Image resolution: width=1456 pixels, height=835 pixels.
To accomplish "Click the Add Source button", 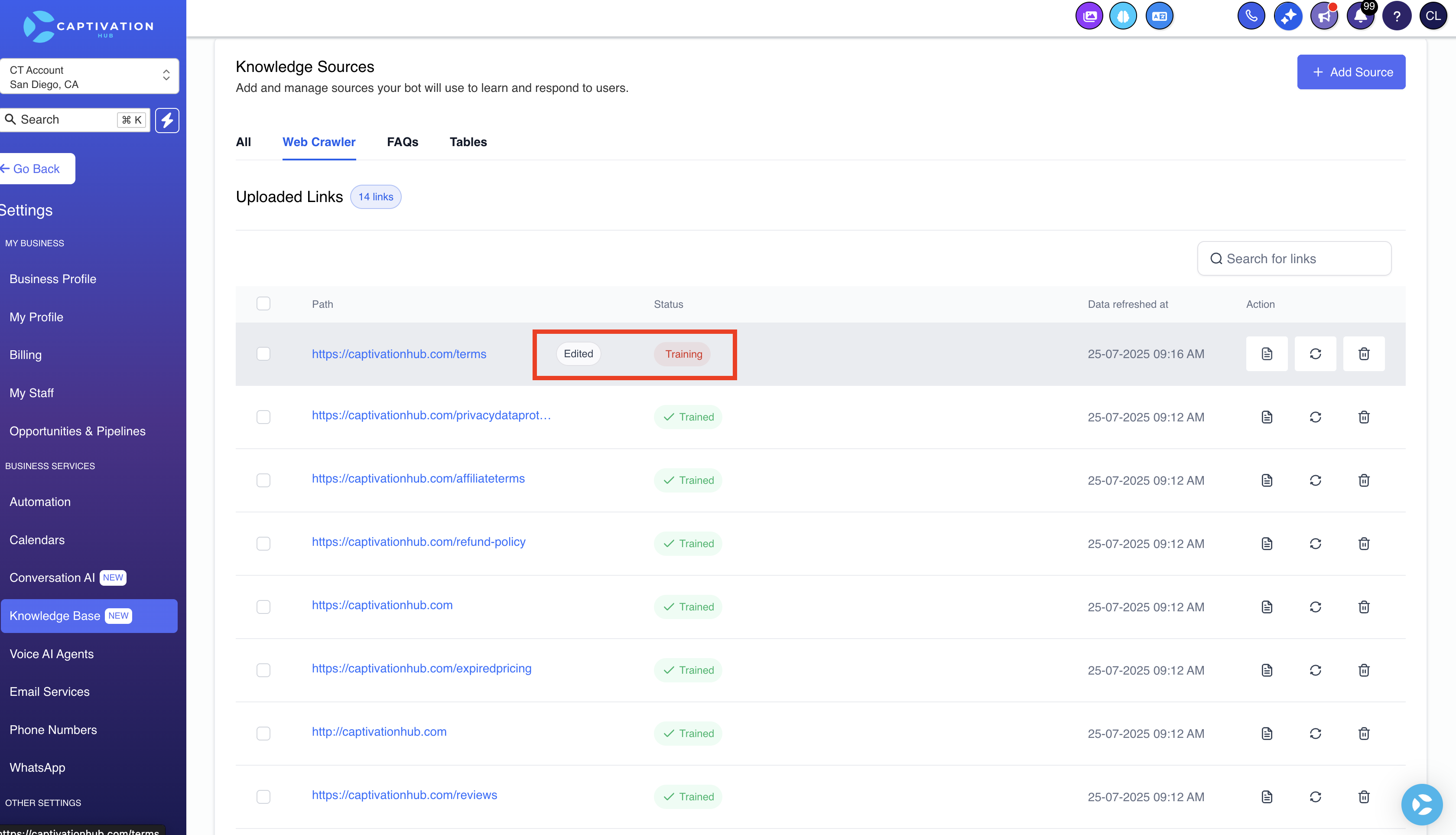I will [x=1351, y=72].
